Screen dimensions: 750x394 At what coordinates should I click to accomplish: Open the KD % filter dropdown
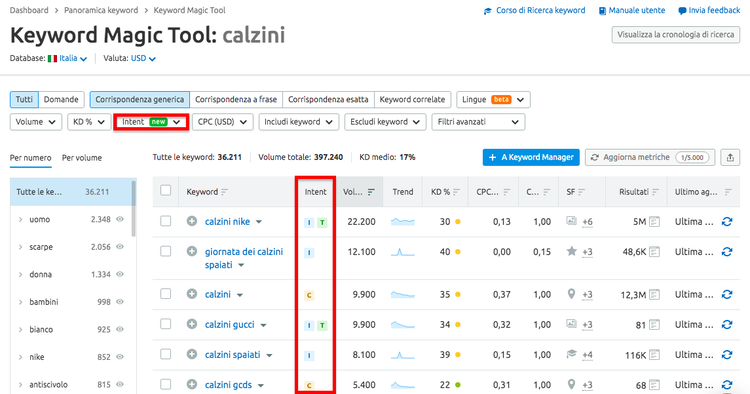click(x=89, y=122)
